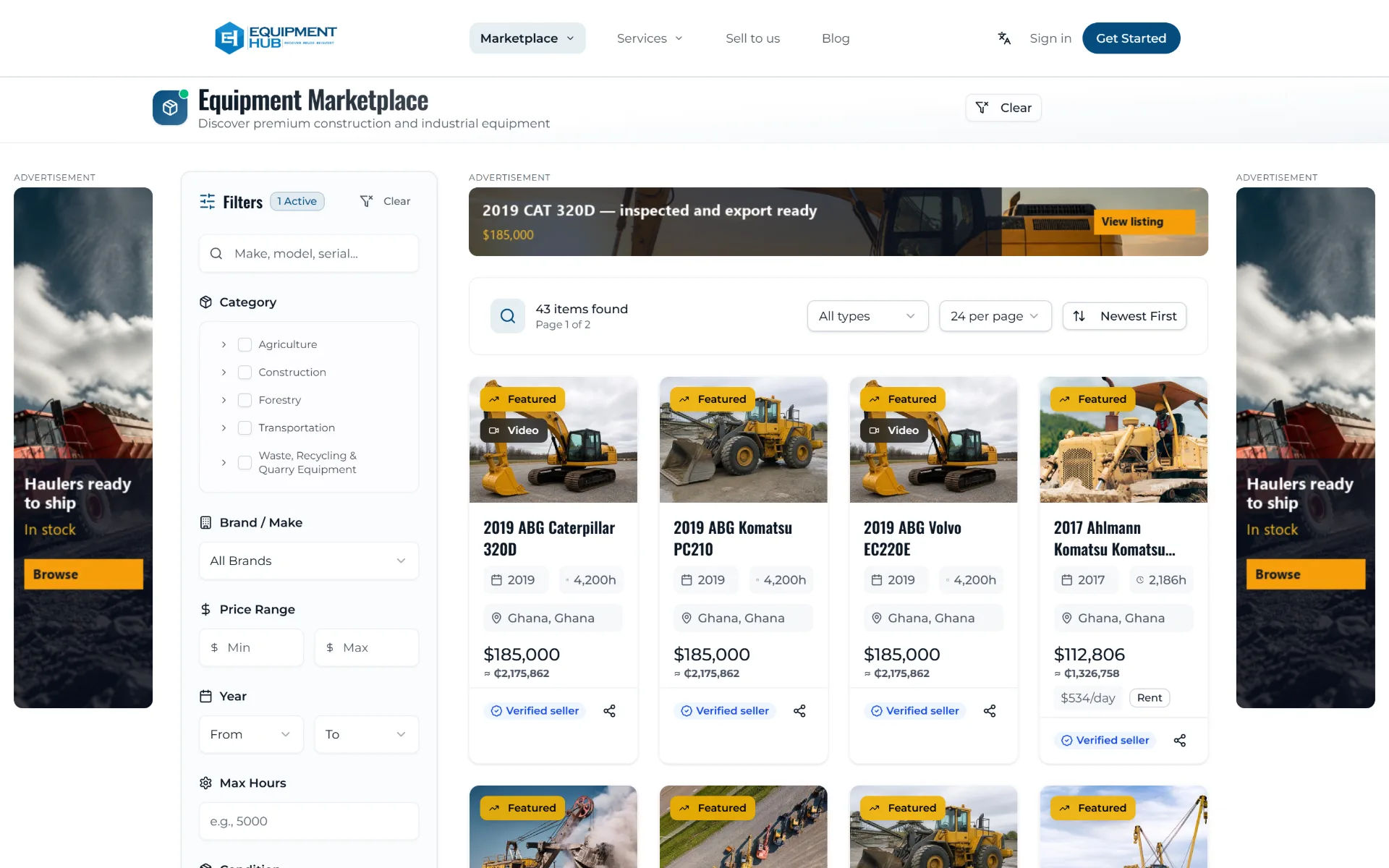Click the Featured badge on the Ahlmann Komatsu card
Screen dimensions: 1389x868
point(1093,399)
